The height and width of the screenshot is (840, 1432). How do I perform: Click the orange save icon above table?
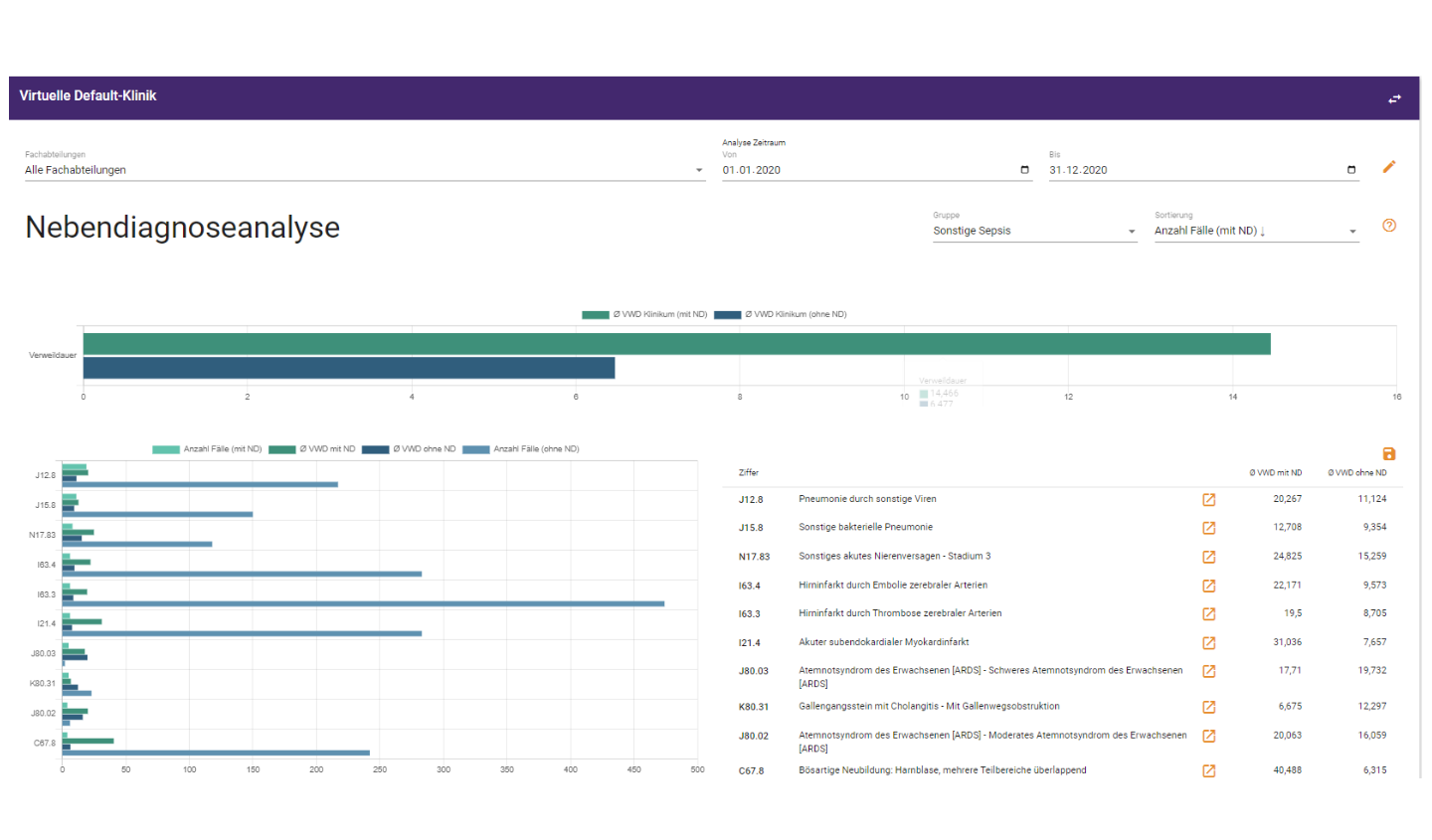(1389, 453)
